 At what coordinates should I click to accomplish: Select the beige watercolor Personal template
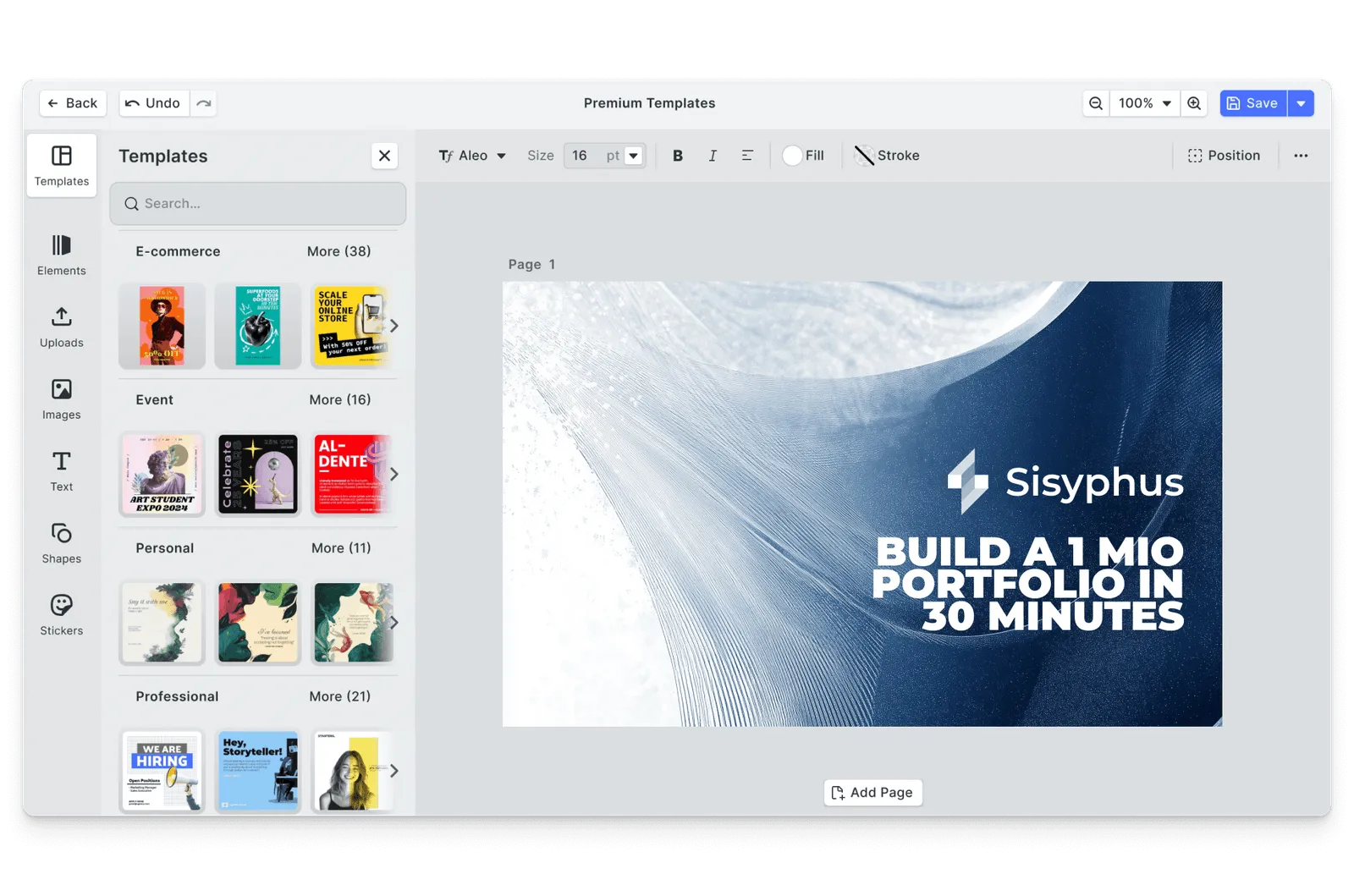point(162,623)
